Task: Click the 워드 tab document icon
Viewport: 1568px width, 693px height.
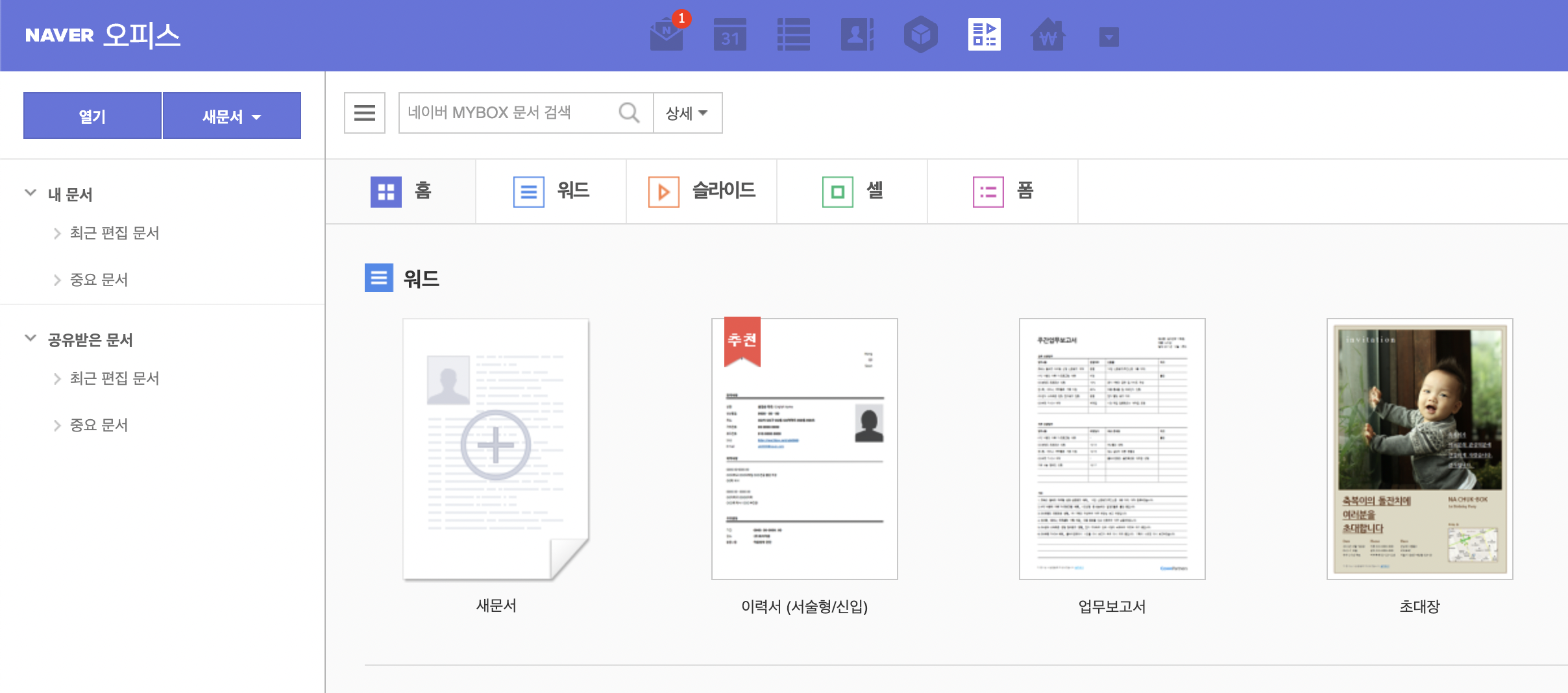Action: 529,192
